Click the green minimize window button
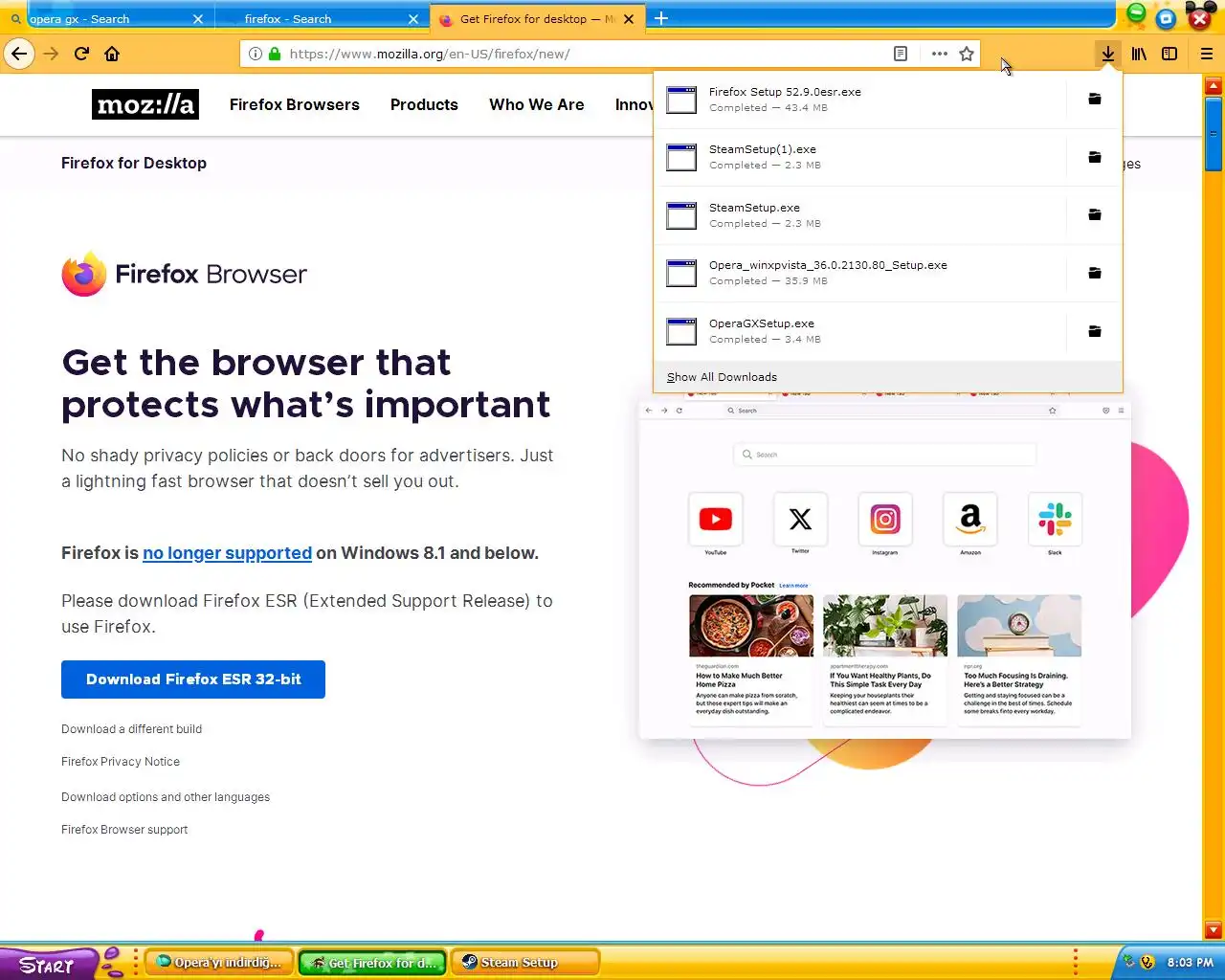The width and height of the screenshot is (1225, 980). coord(1136,13)
